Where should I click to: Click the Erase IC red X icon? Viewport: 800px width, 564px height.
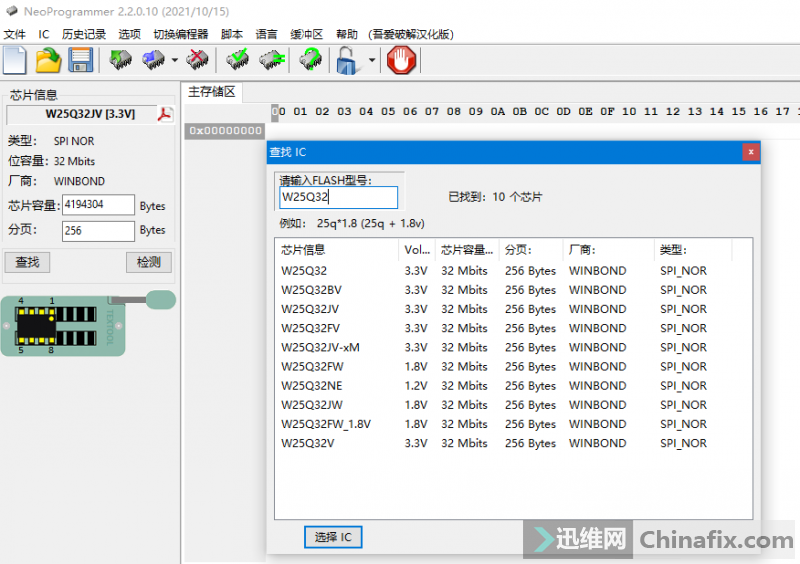coord(197,60)
